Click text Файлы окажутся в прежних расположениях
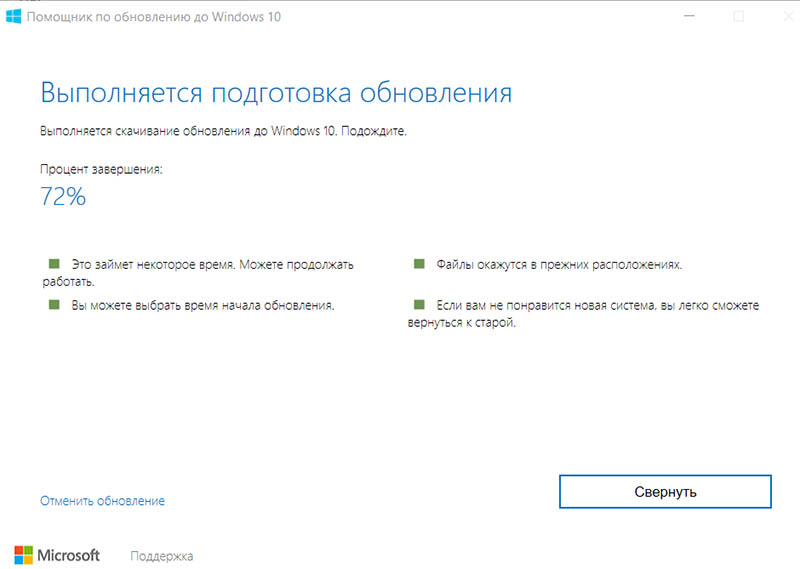The height and width of the screenshot is (569, 800). click(x=559, y=264)
